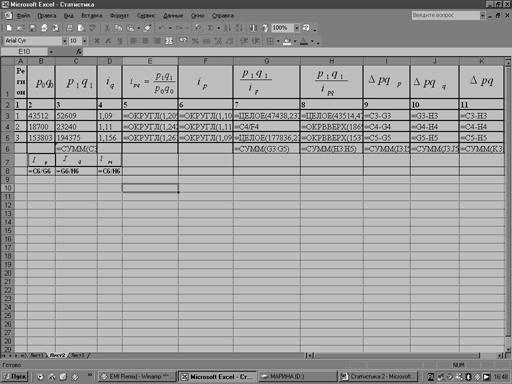Click the Chart Wizard icon
This screenshot has width=512, height=384.
point(253,28)
